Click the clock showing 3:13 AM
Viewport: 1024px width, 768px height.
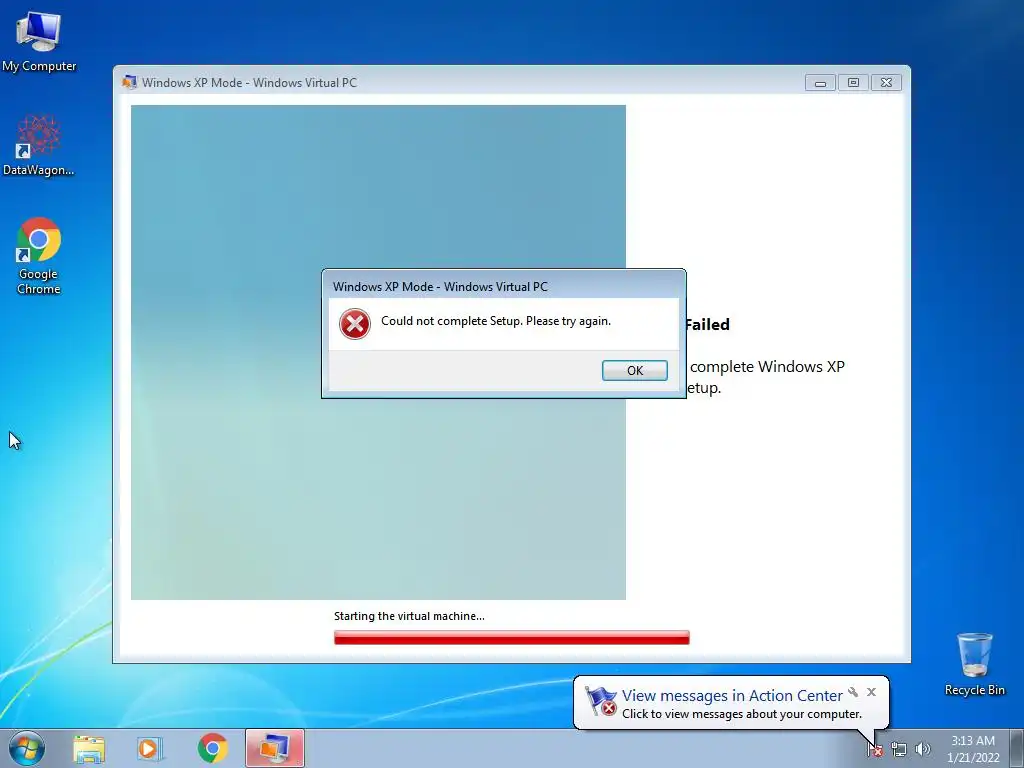(x=972, y=741)
